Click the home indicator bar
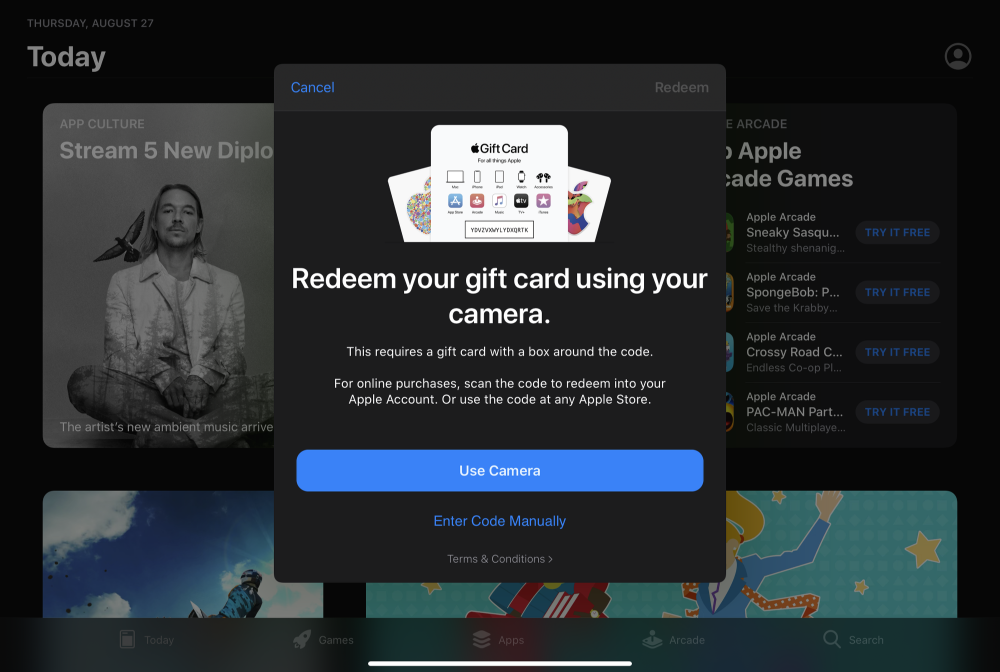The width and height of the screenshot is (1000, 672). [499, 663]
